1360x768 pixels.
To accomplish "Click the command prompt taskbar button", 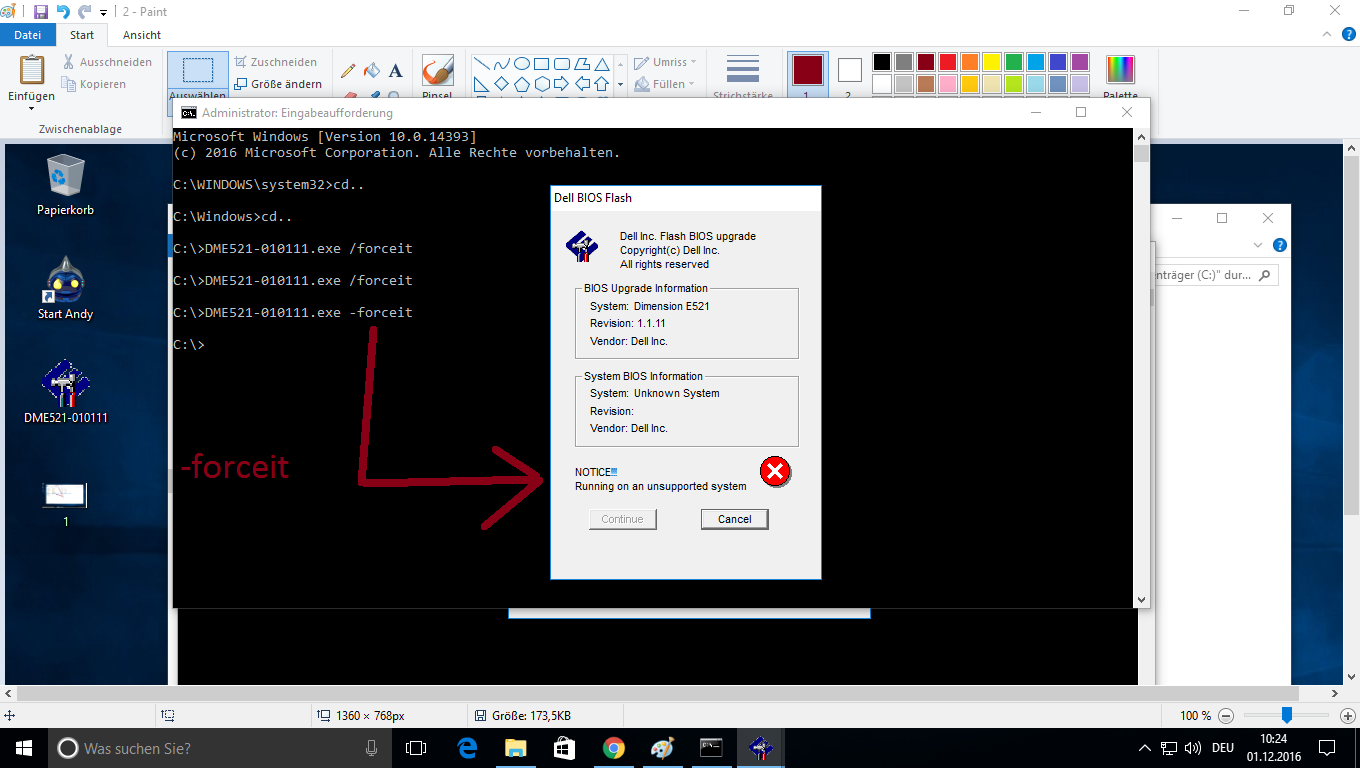I will point(711,748).
